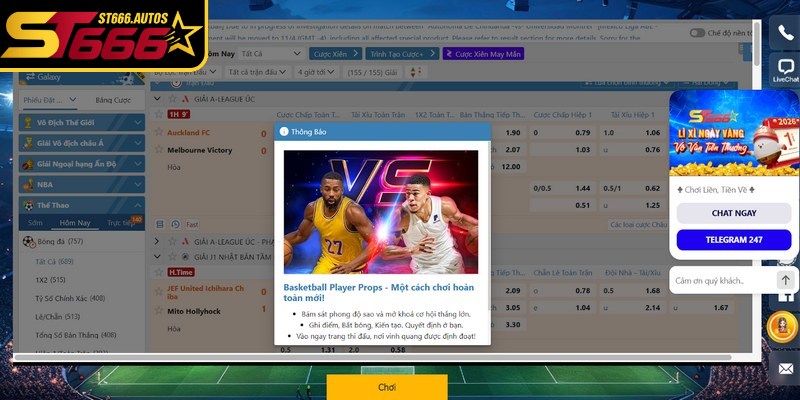The height and width of the screenshot is (400, 800).
Task: Click the list-view icon left of Fast
Action: point(160,224)
